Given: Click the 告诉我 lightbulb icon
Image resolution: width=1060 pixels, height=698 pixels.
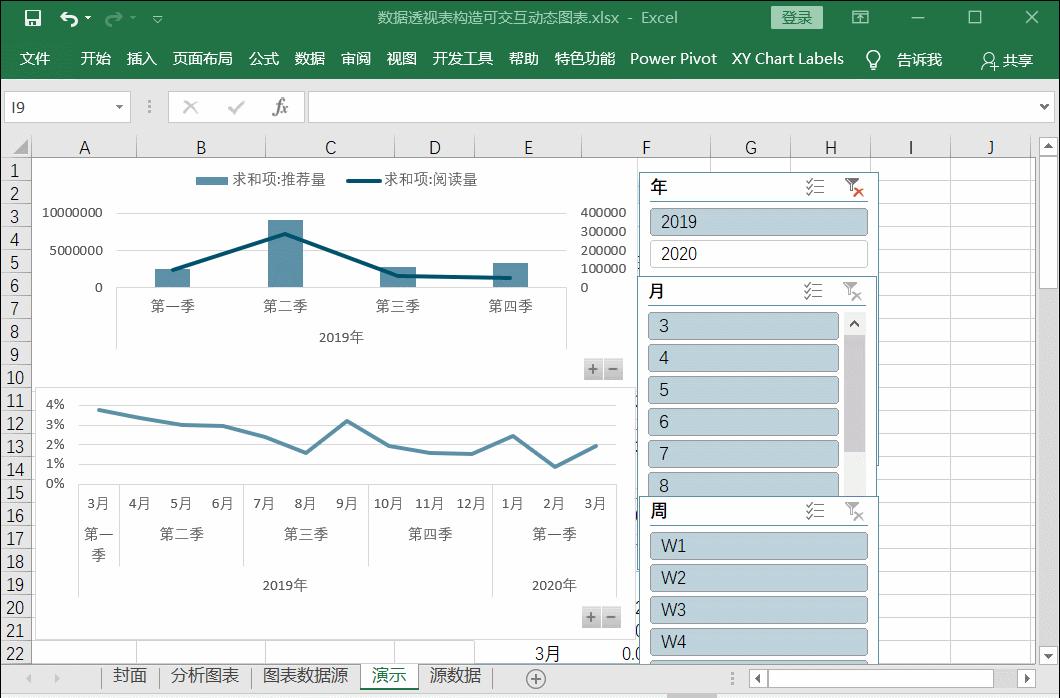Looking at the screenshot, I should click(x=871, y=59).
